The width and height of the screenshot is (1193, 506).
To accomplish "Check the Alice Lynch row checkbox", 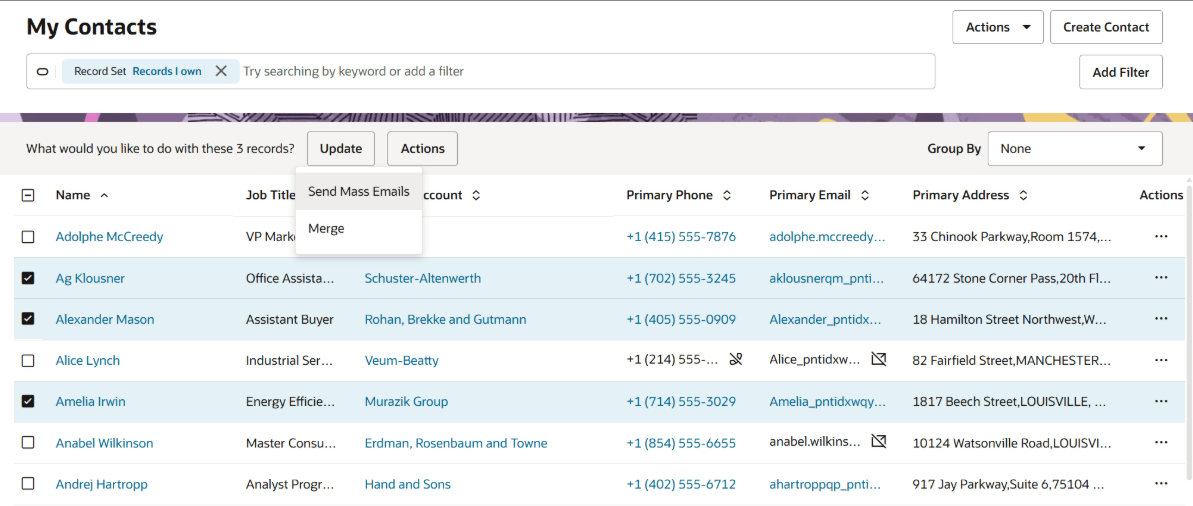I will click(x=28, y=360).
